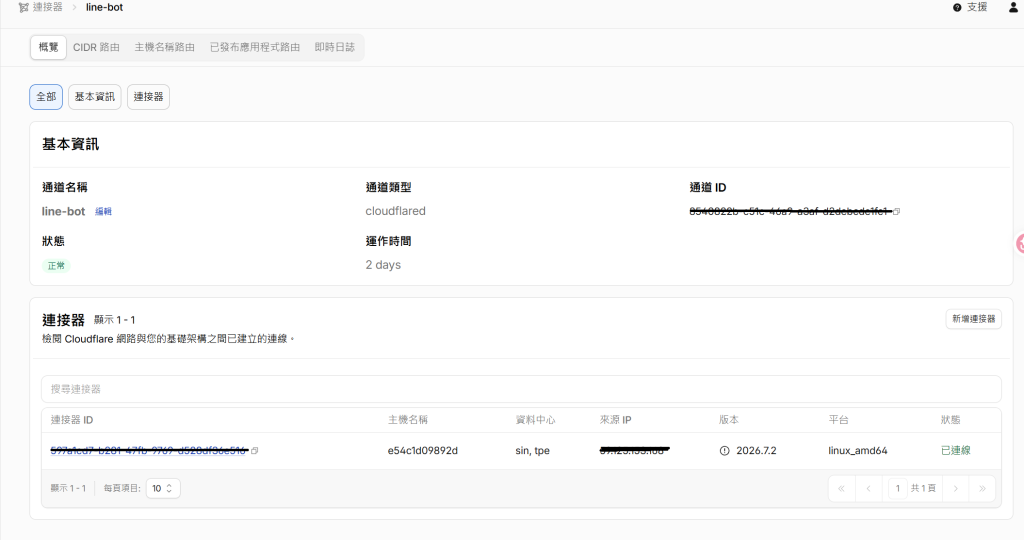Click the cloudflared tunnel type value
Viewport: 1024px width, 540px height.
[x=395, y=211]
